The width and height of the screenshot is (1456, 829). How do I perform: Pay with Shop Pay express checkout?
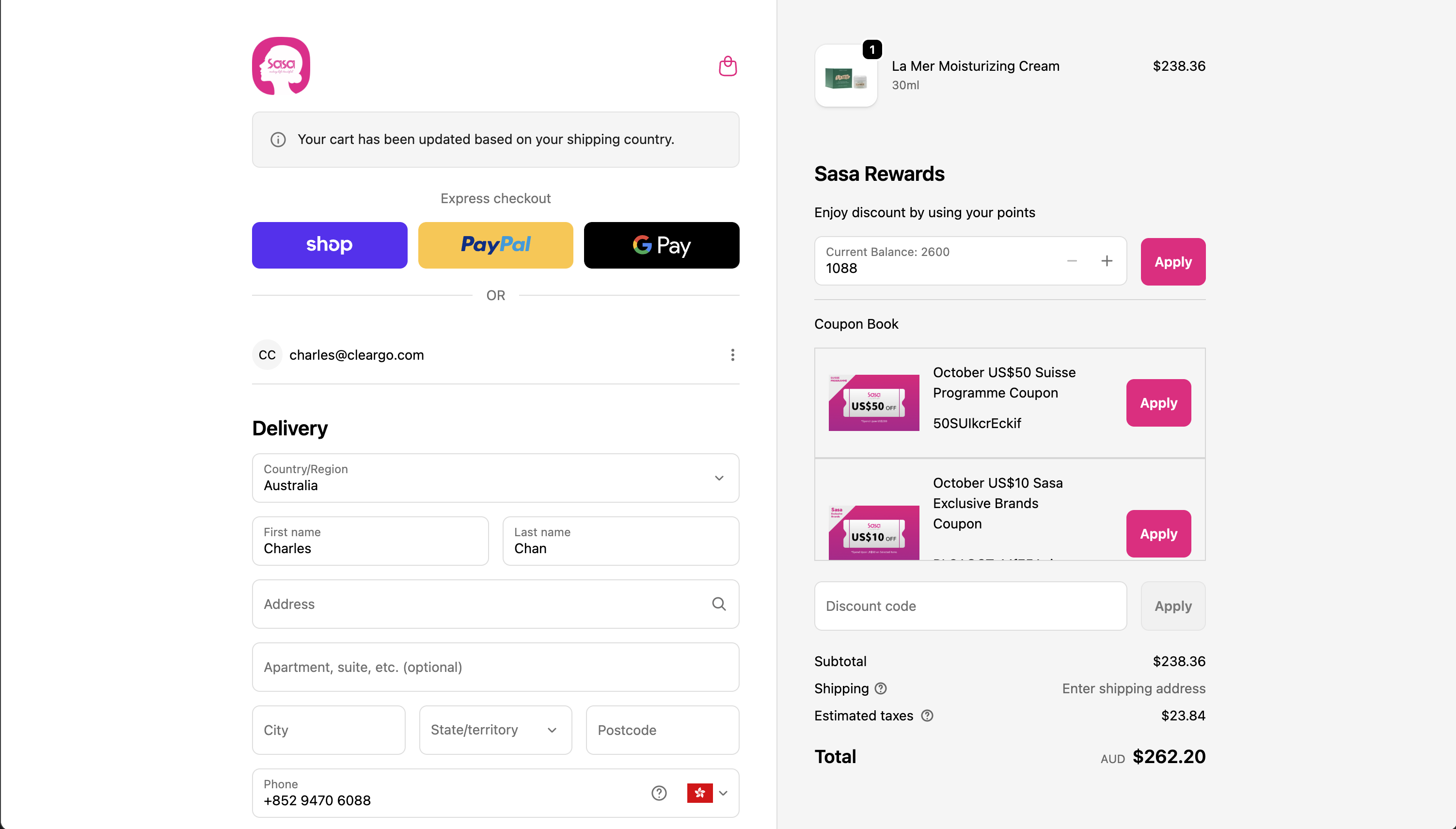[x=330, y=245]
